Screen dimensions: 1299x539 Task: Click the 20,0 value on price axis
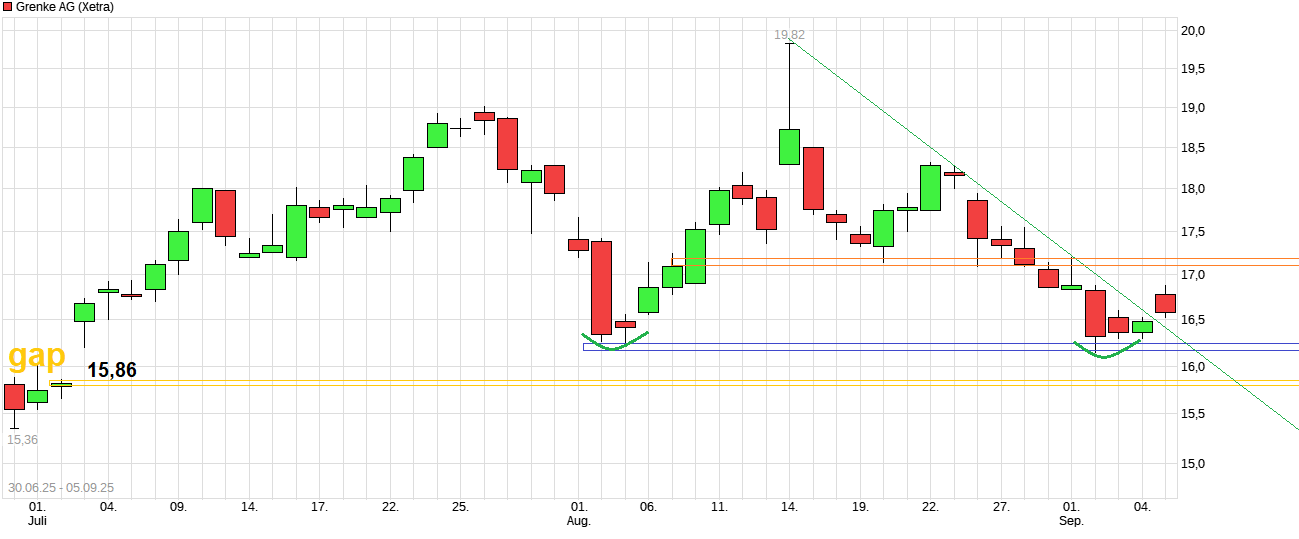1192,31
